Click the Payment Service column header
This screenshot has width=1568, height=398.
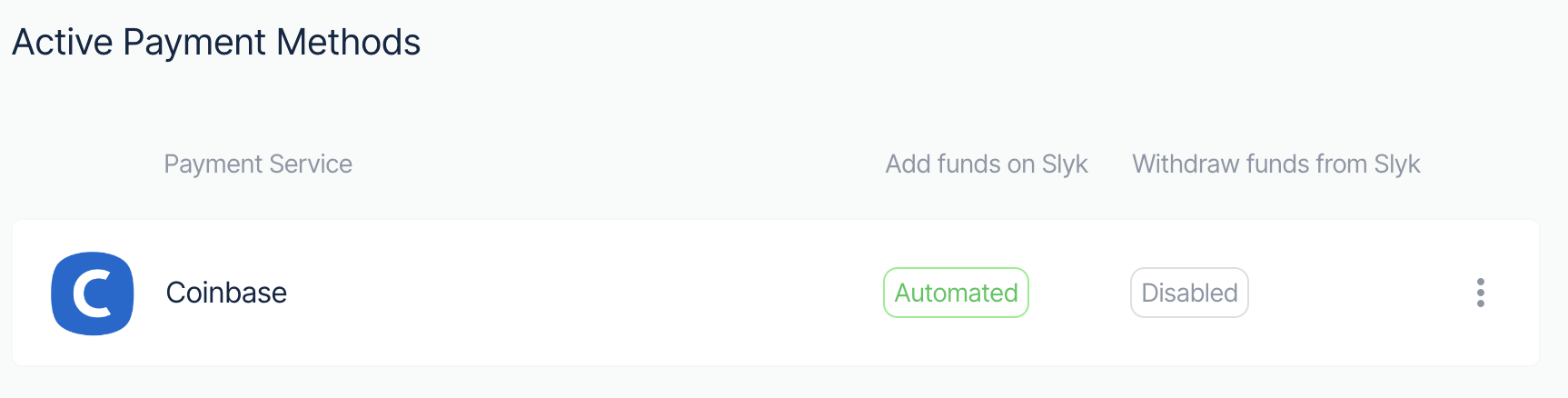pyautogui.click(x=258, y=164)
